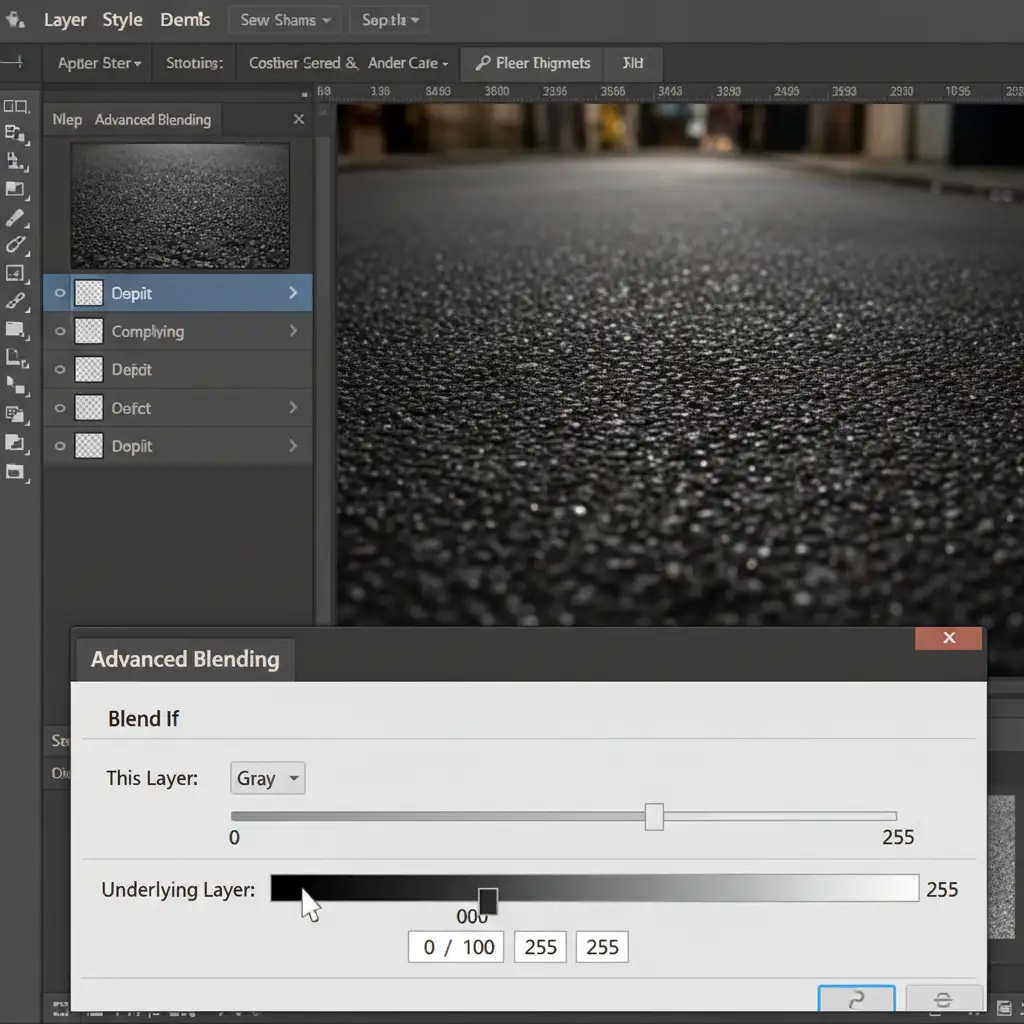Screen dimensions: 1024x1024
Task: Open the Layer menu
Action: (65, 20)
